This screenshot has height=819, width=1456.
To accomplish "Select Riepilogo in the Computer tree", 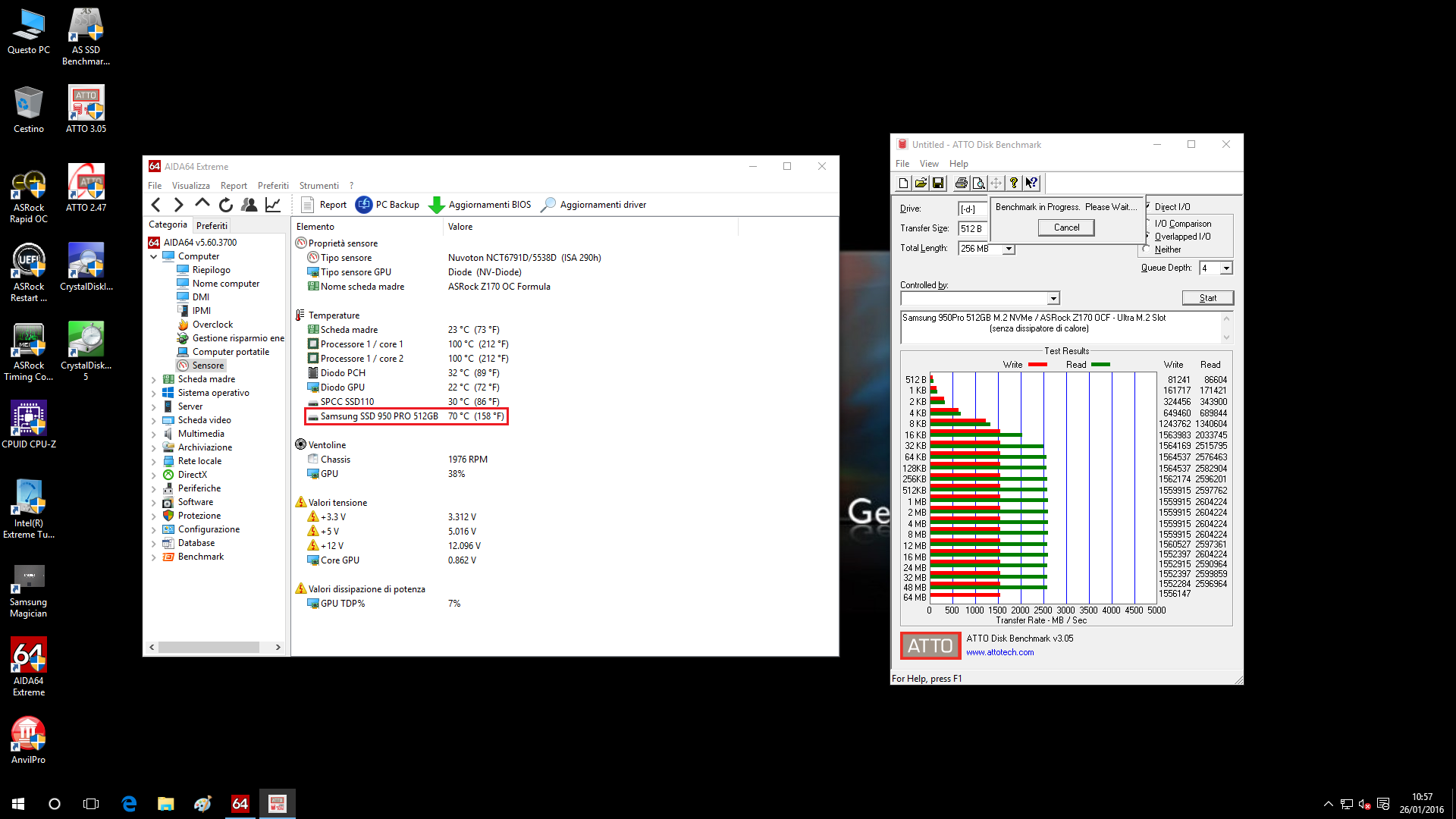I will coord(212,270).
